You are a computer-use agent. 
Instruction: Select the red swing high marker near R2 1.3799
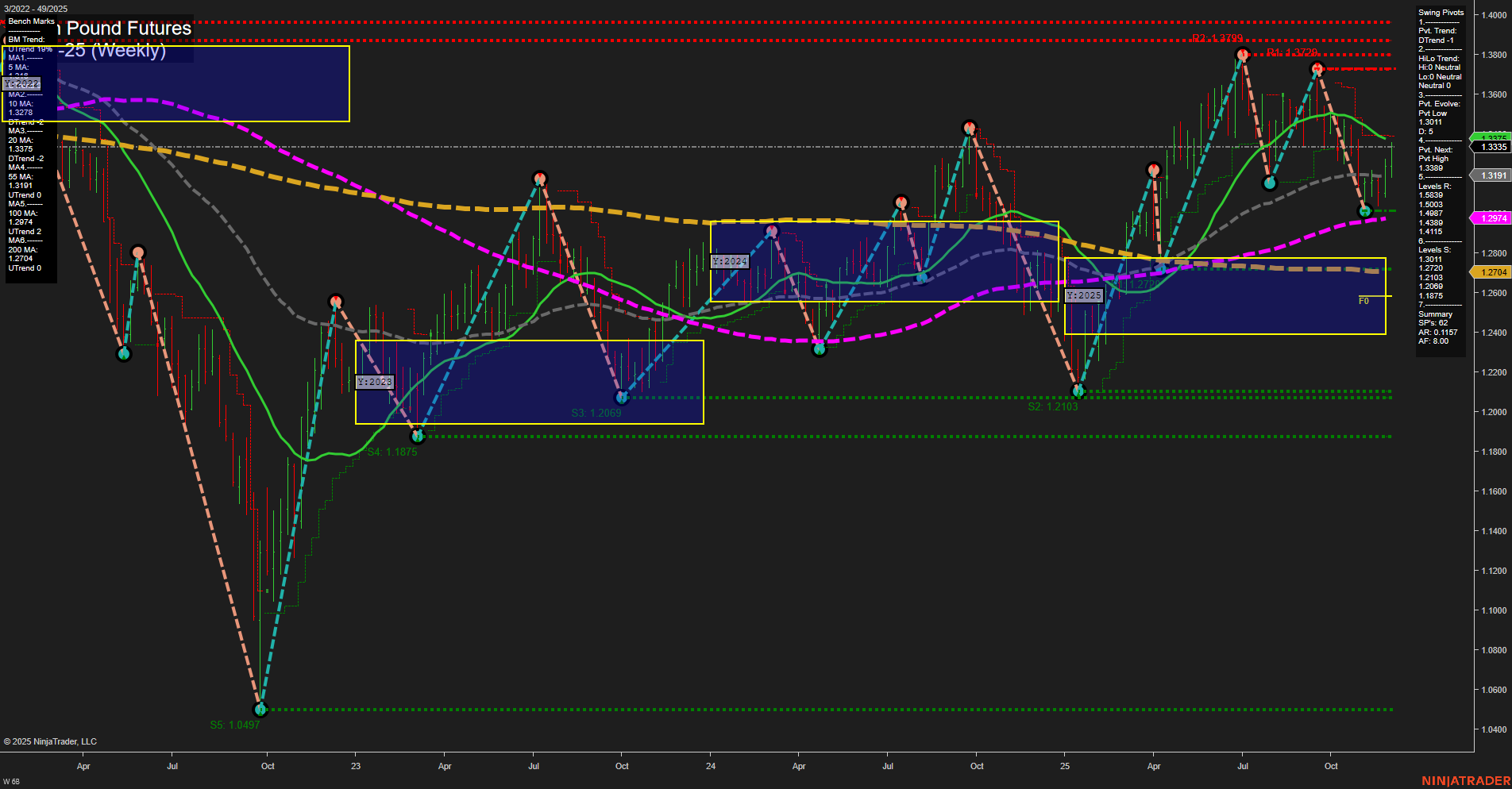coord(1242,54)
